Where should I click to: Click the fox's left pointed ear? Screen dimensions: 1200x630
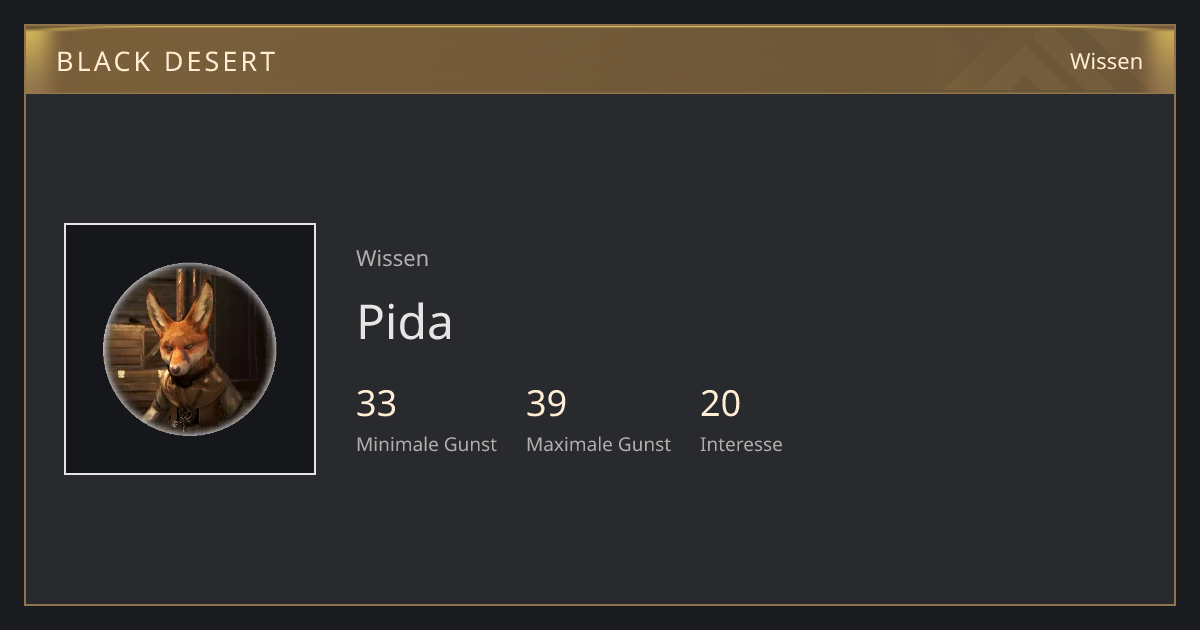[x=159, y=313]
